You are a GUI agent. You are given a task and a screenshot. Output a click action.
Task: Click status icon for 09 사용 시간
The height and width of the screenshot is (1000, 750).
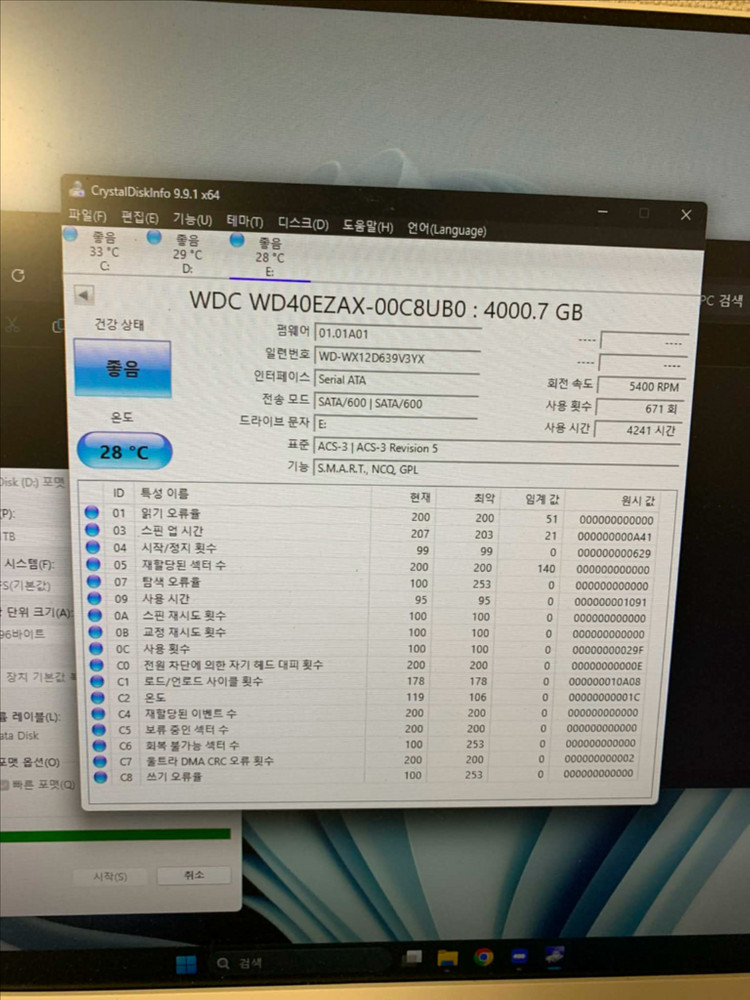pos(94,598)
